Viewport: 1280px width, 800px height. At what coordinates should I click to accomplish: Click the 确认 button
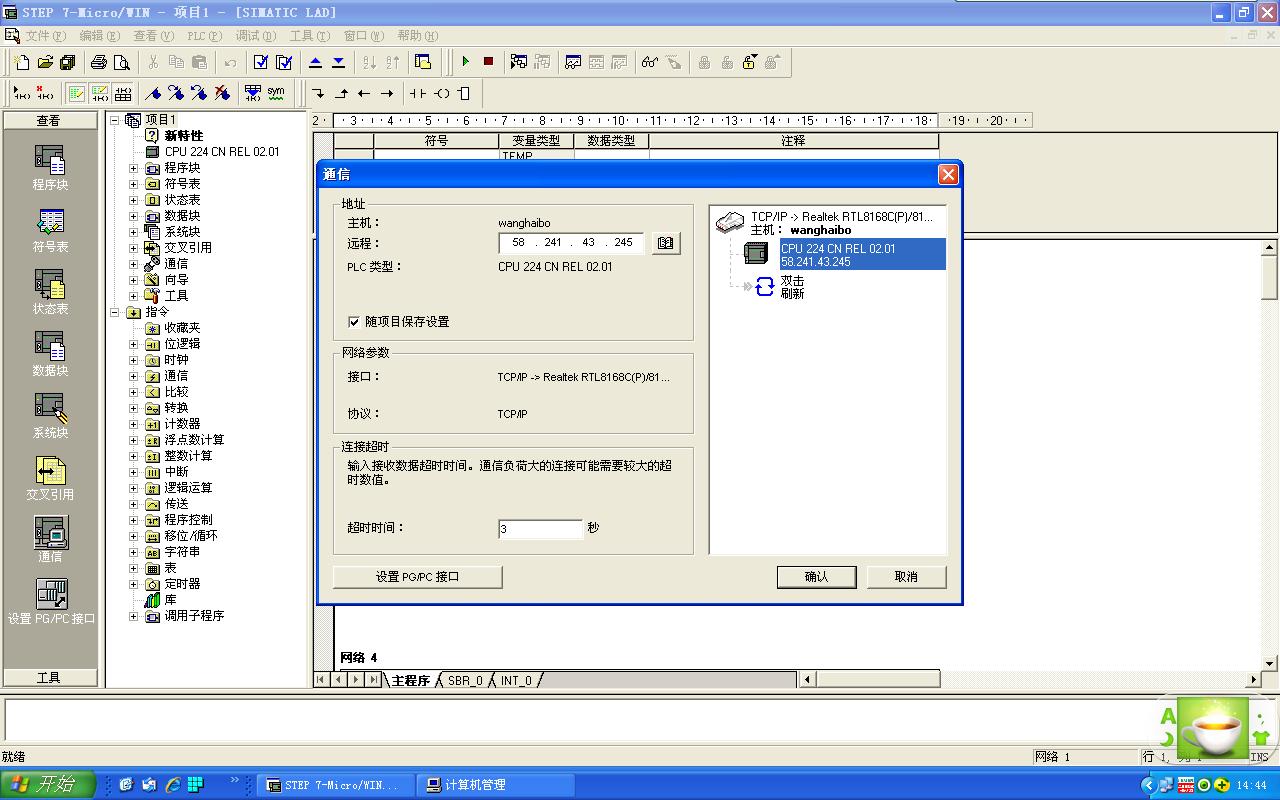(816, 577)
